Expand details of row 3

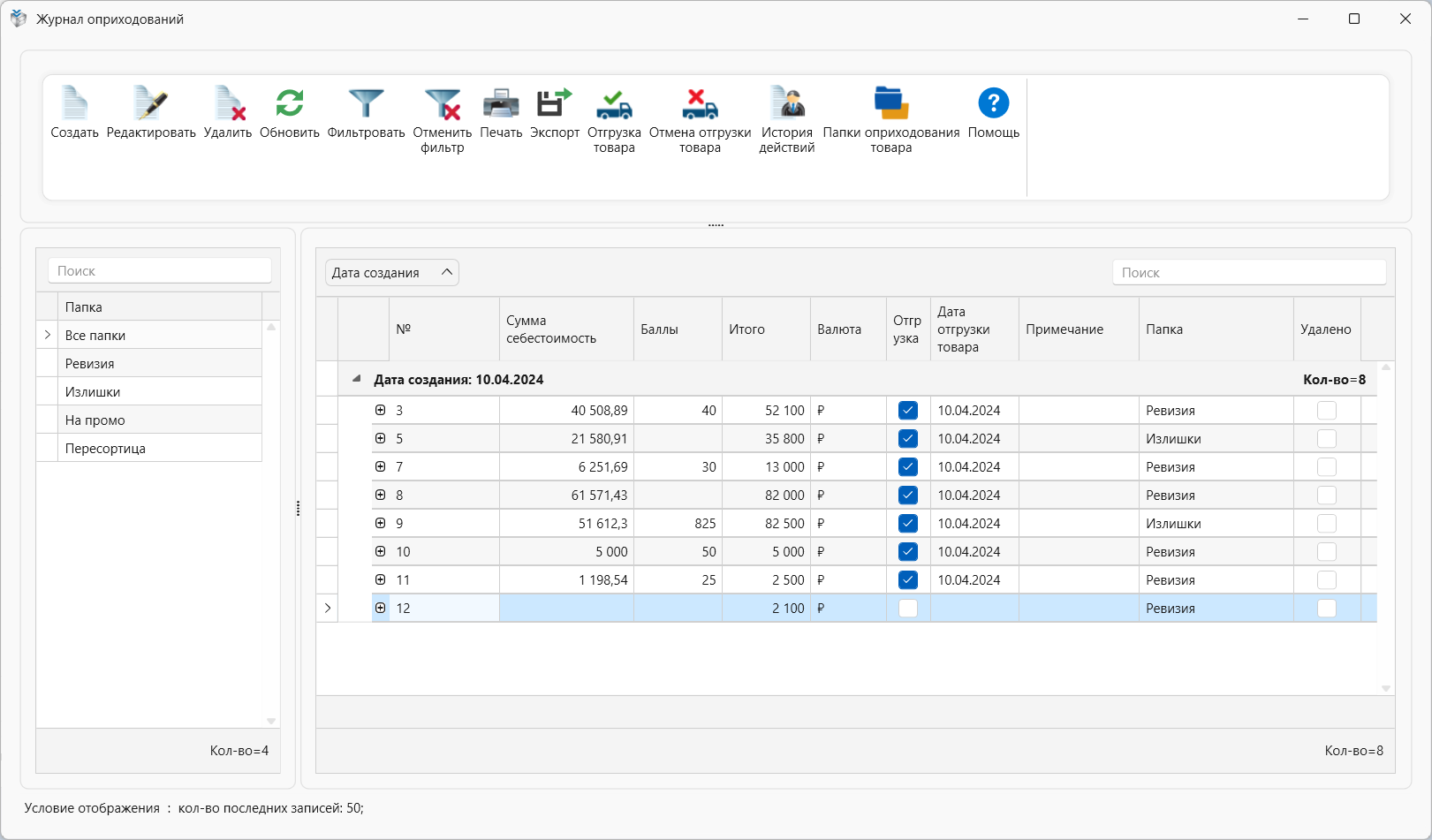coord(381,410)
